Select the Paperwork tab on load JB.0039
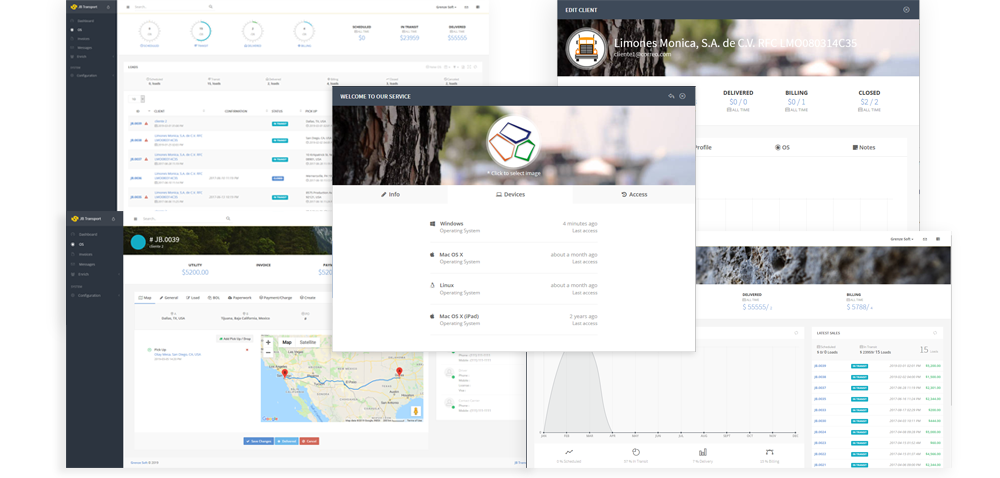 click(x=240, y=298)
